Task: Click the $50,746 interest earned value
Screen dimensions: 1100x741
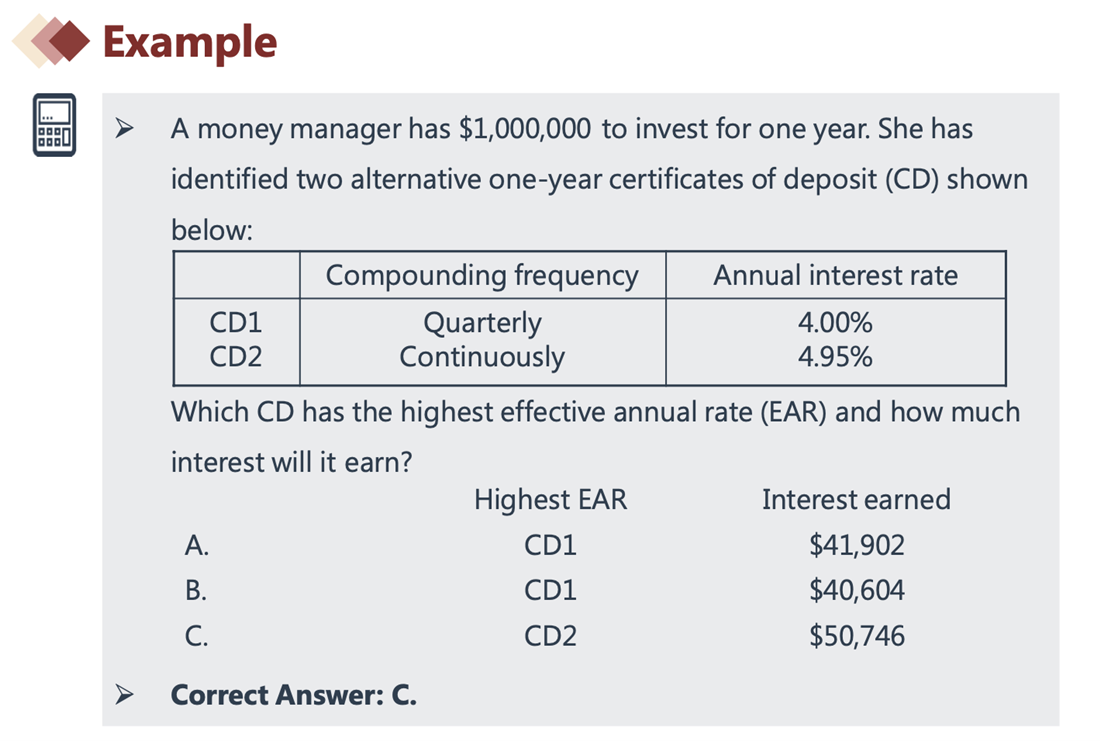Action: [x=857, y=636]
